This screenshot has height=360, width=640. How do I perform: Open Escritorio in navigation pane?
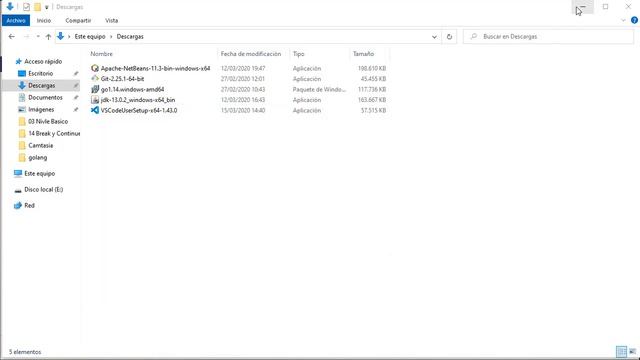40,73
